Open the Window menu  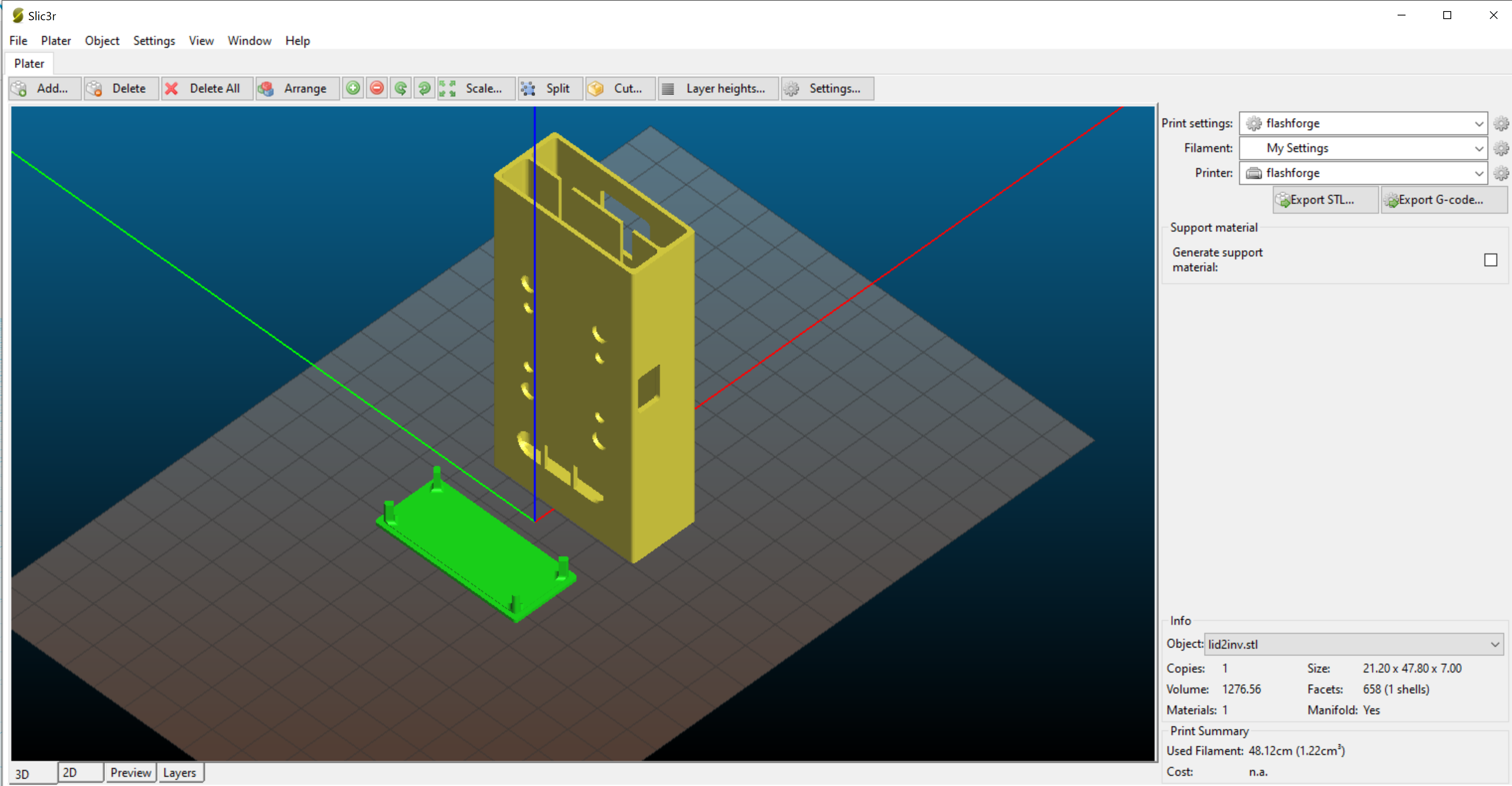click(249, 41)
